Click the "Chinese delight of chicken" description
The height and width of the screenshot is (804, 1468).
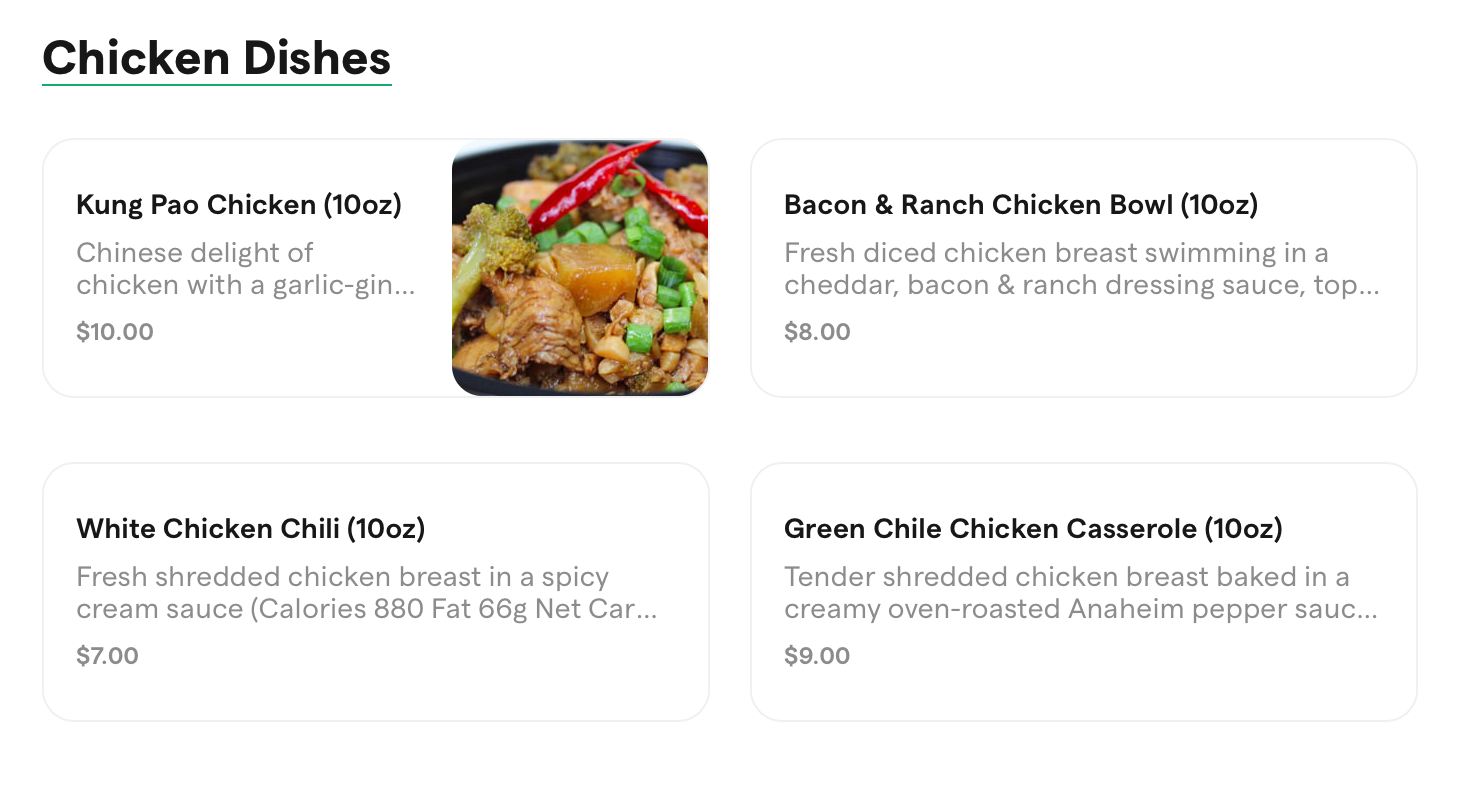[x=245, y=269]
